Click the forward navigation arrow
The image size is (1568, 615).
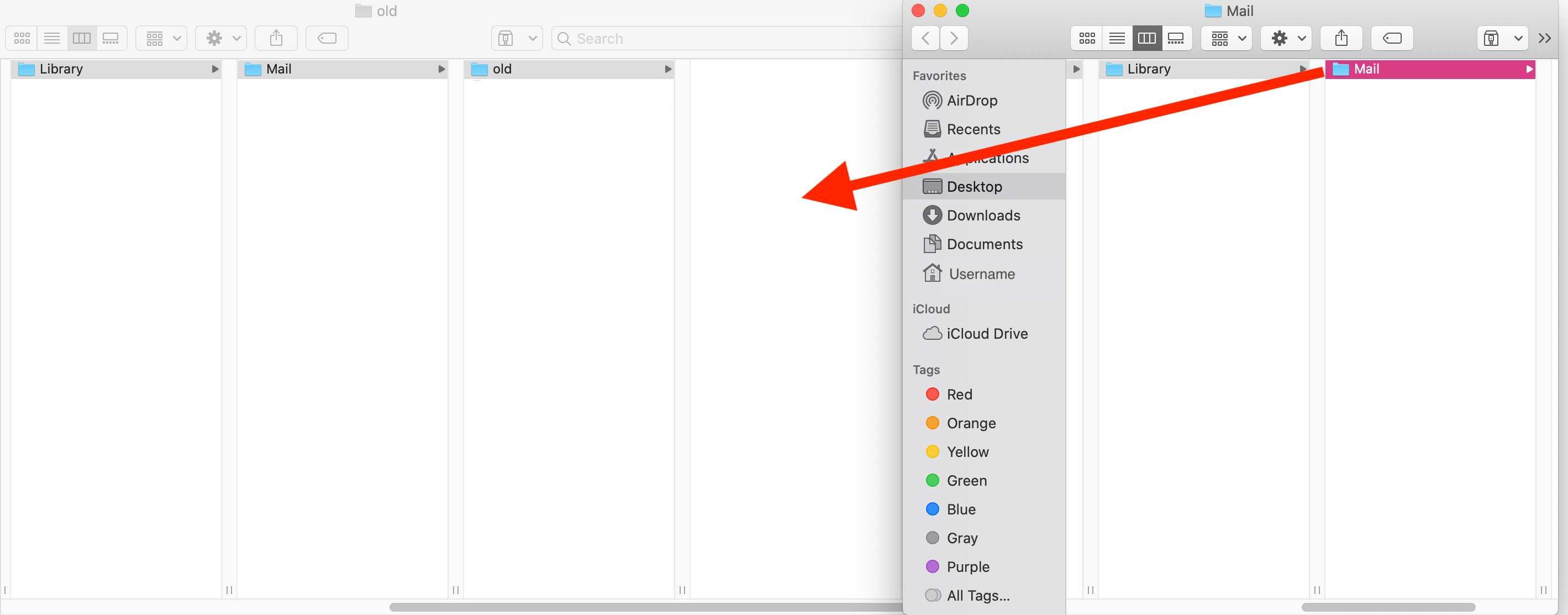[954, 38]
